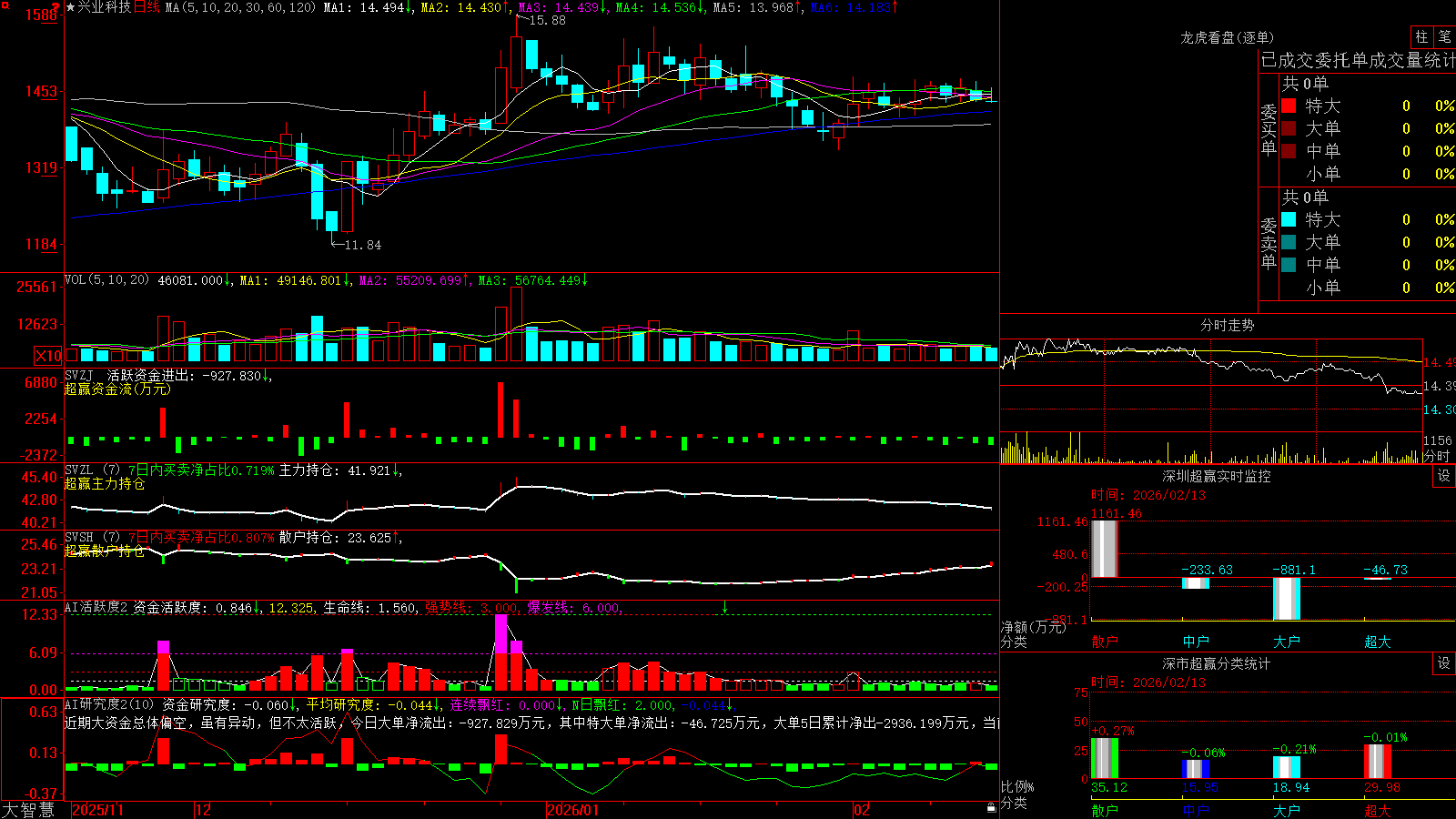The image size is (1456, 819).
Task: Click the 兴业科技 stock name
Action: coord(104,7)
